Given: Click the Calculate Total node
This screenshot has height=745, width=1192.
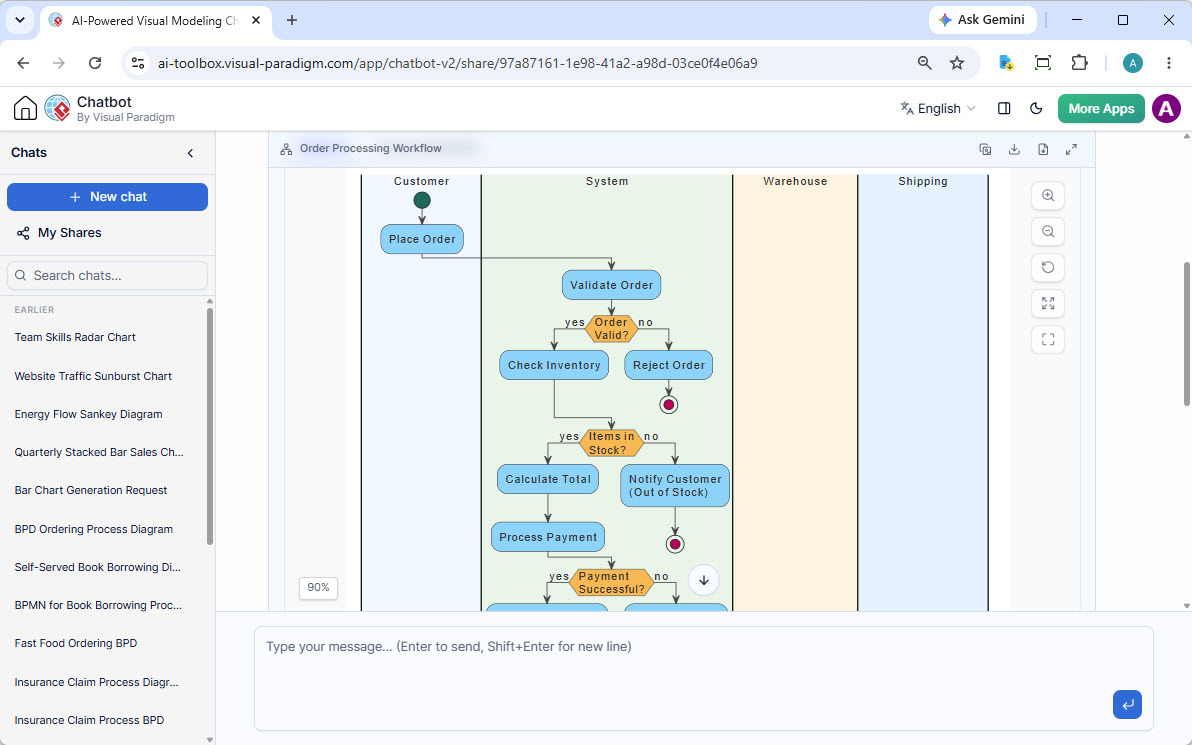Looking at the screenshot, I should [x=548, y=479].
